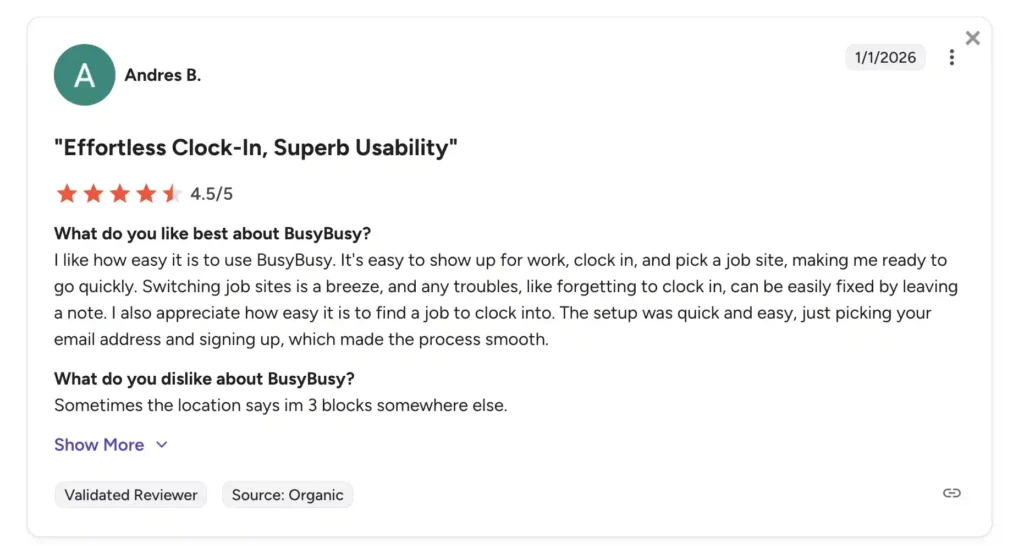The width and height of the screenshot is (1024, 559).
Task: Click "What do you like best about BusyBusy?" heading
Action: pyautogui.click(x=212, y=234)
